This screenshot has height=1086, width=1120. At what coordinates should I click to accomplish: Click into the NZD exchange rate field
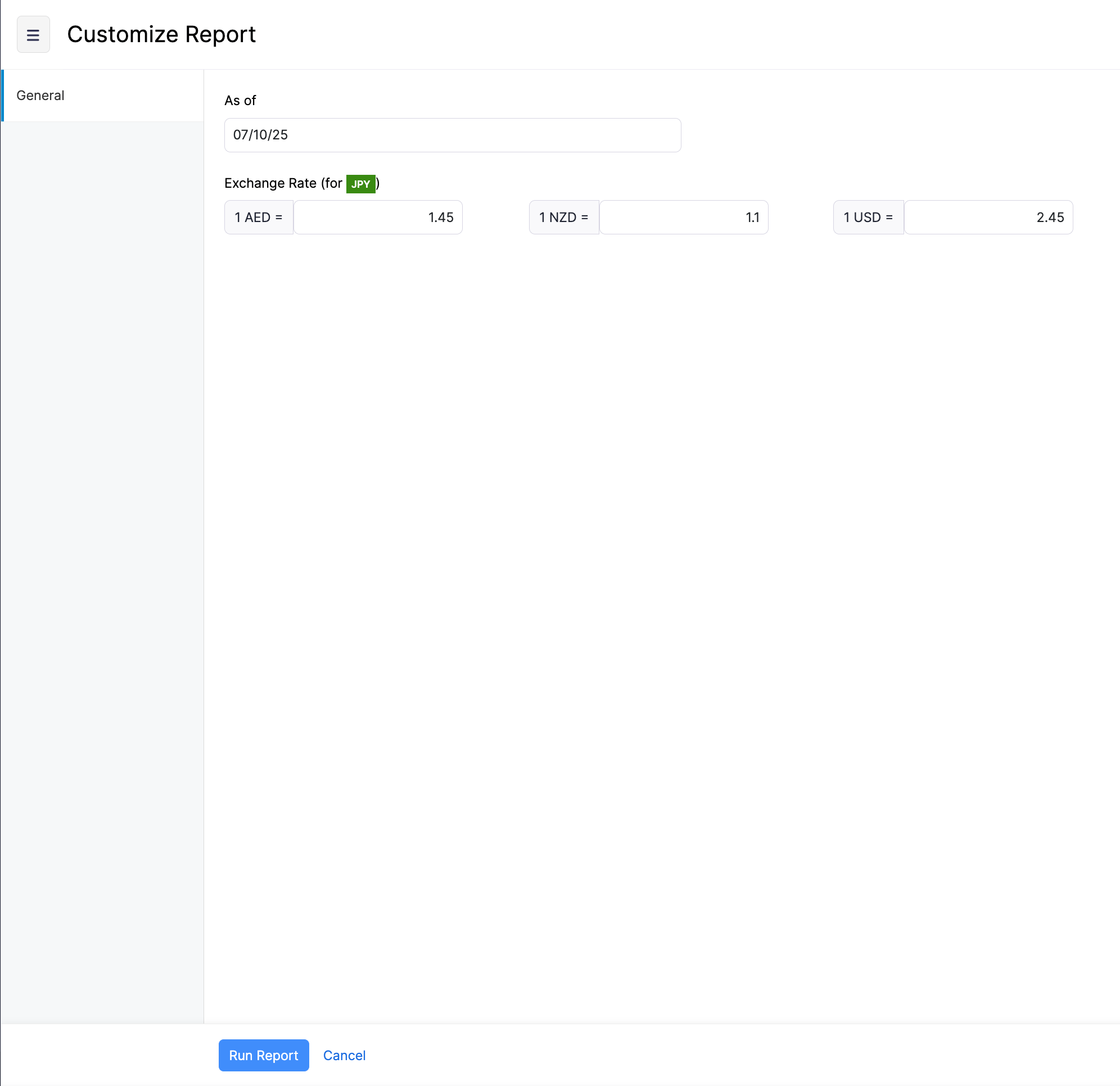pyautogui.click(x=684, y=217)
